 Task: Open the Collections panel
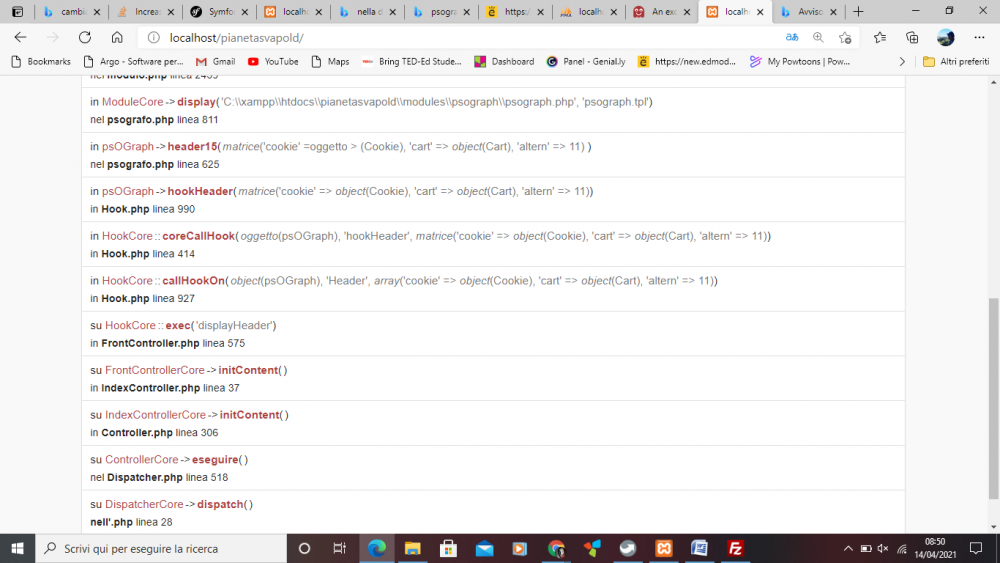(912, 38)
